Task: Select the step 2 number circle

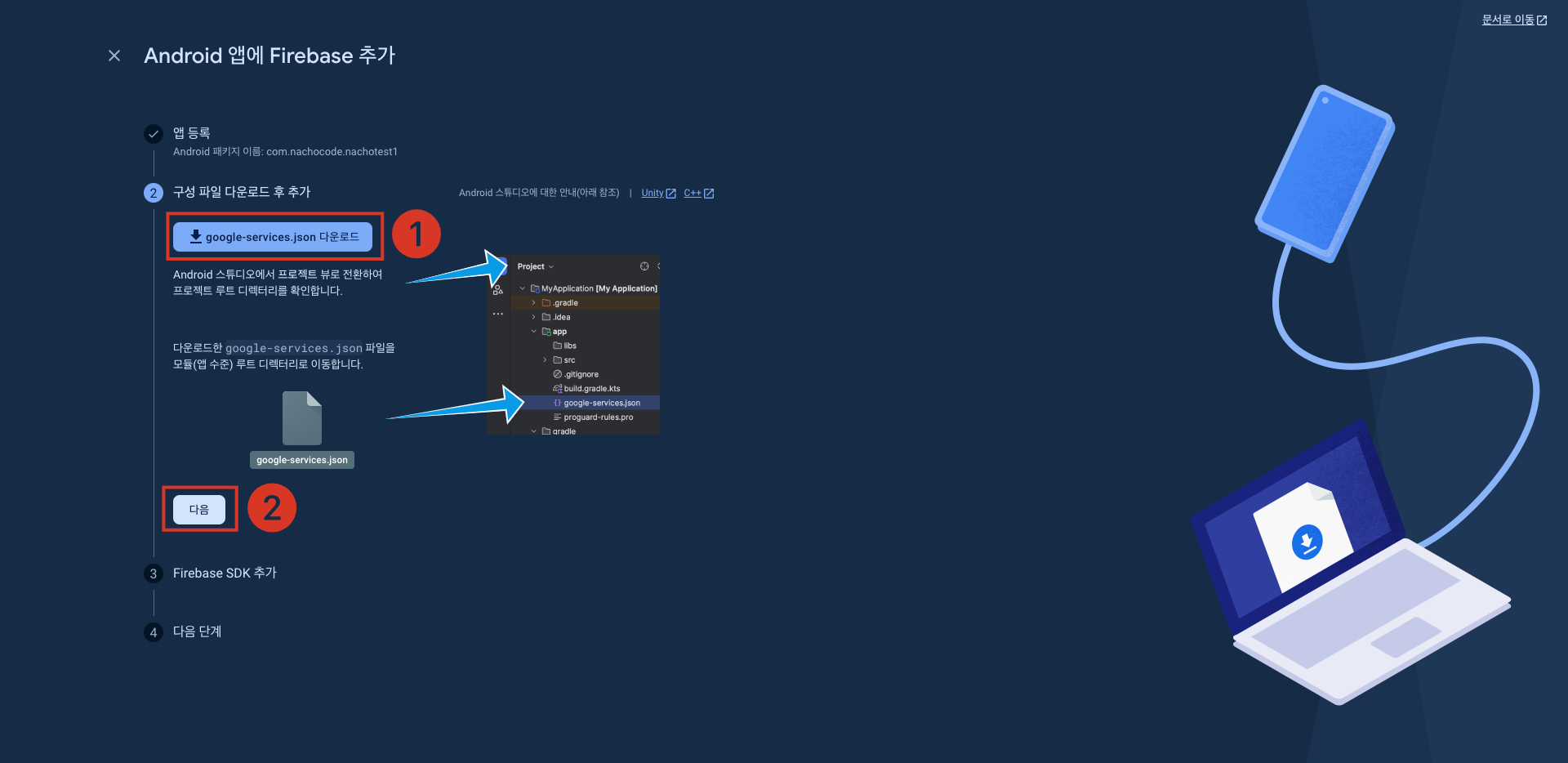Action: pos(154,193)
